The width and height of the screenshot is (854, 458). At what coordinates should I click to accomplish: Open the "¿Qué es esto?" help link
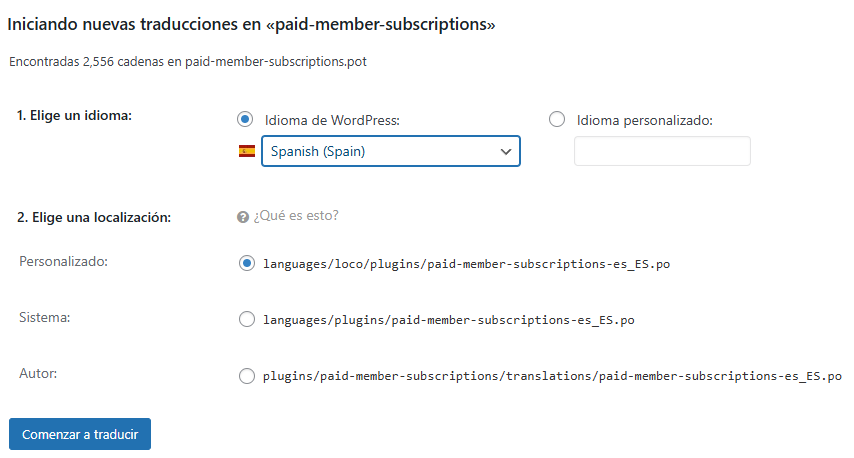pos(296,216)
